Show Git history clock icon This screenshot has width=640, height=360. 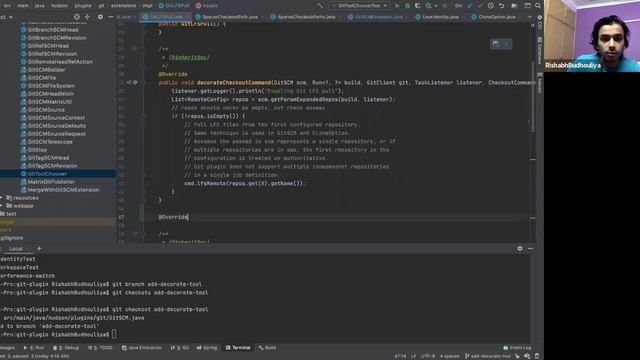point(491,6)
